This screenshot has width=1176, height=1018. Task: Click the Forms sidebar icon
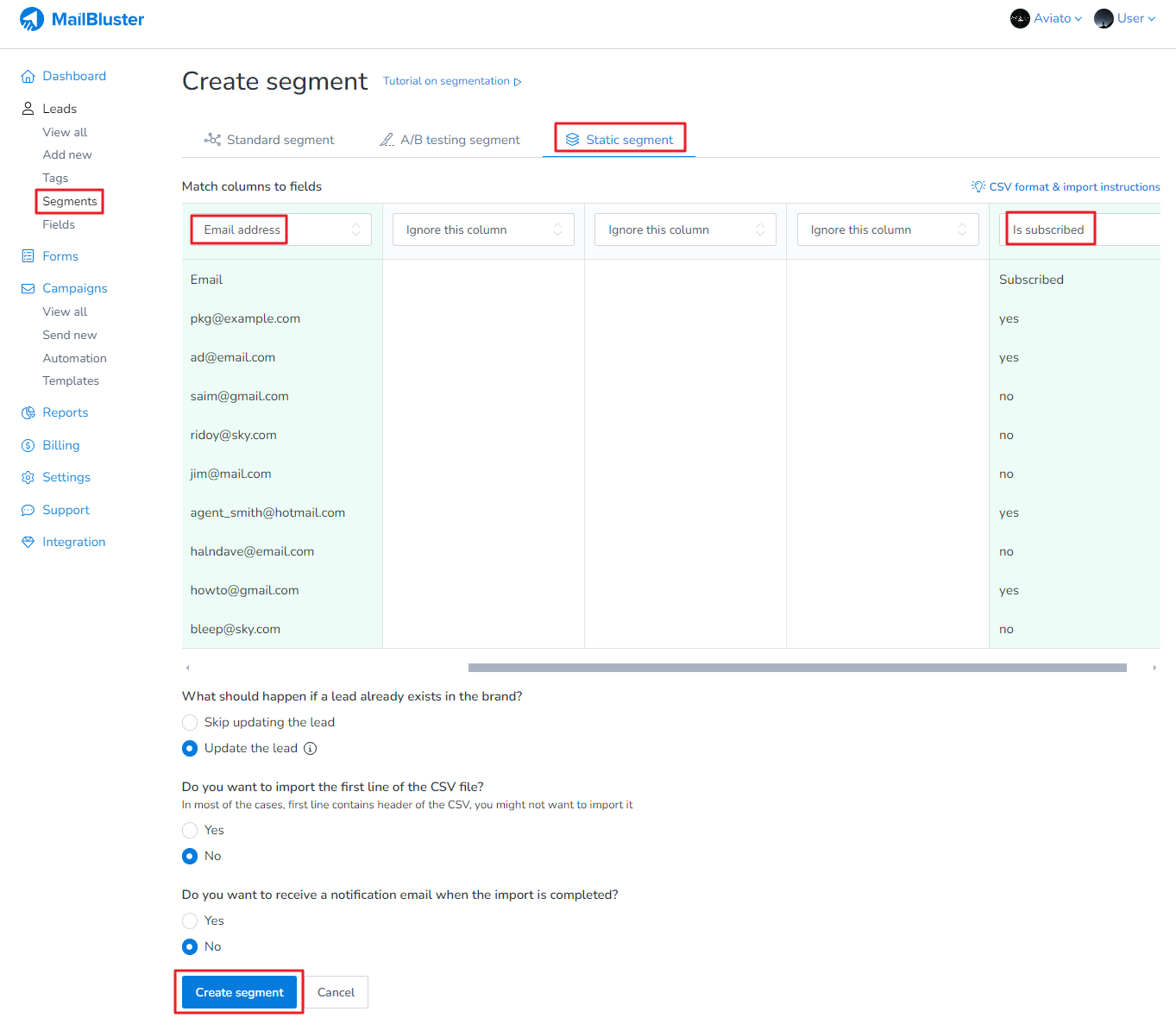(28, 256)
